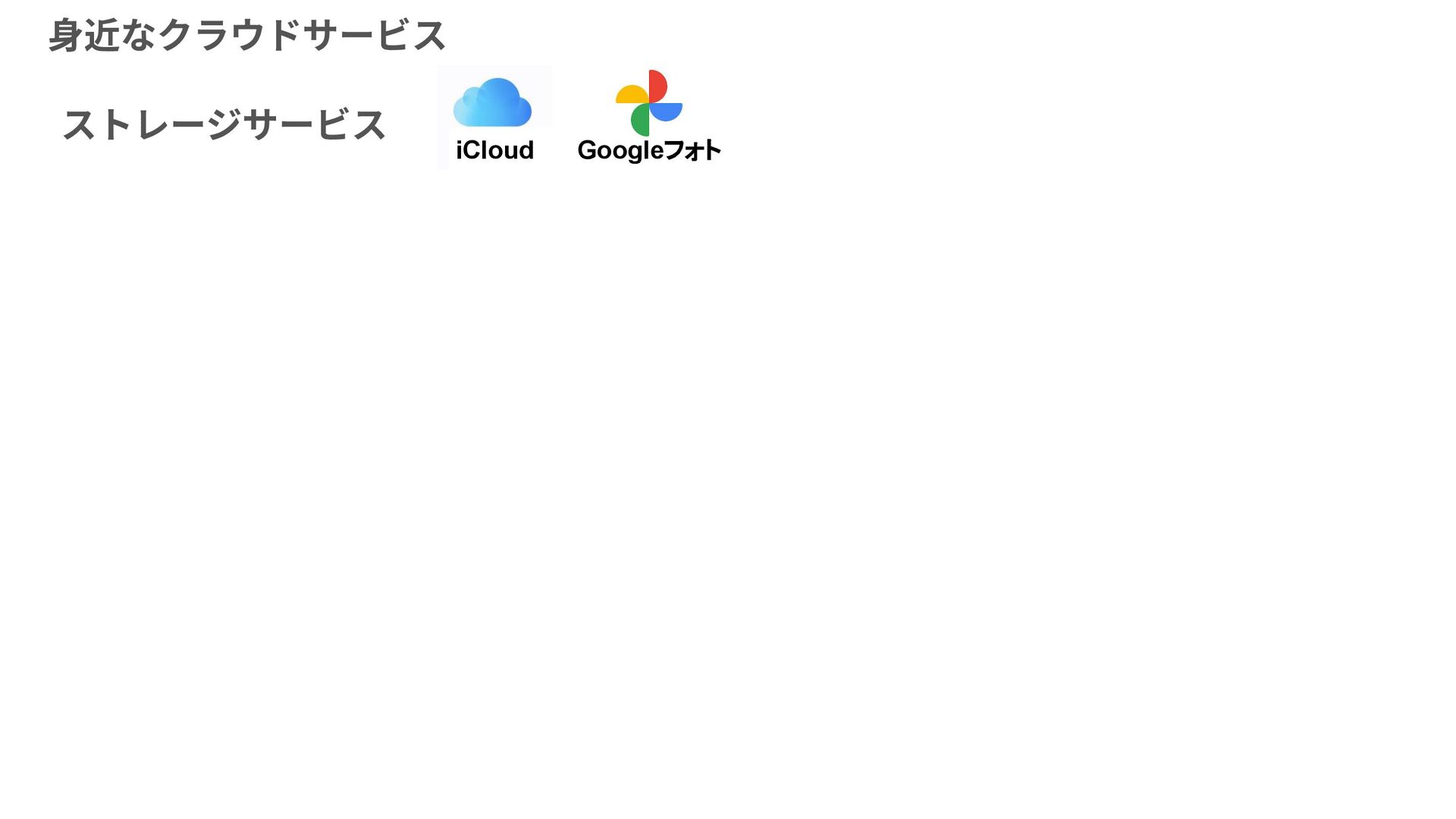Select the 身近なクラウドサービス slide title
Image resolution: width=1456 pixels, height=819 pixels.
pyautogui.click(x=247, y=36)
